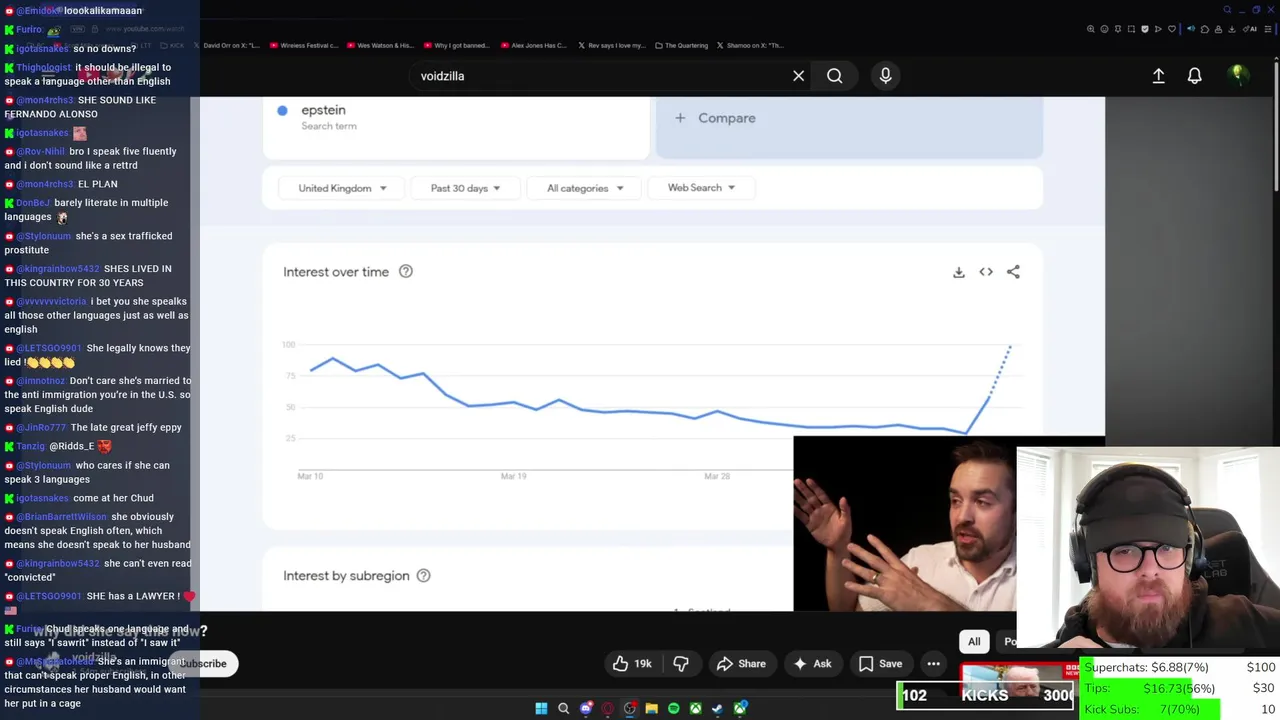
Task: Take a snapshot with capture icon
Action: tap(1131, 29)
